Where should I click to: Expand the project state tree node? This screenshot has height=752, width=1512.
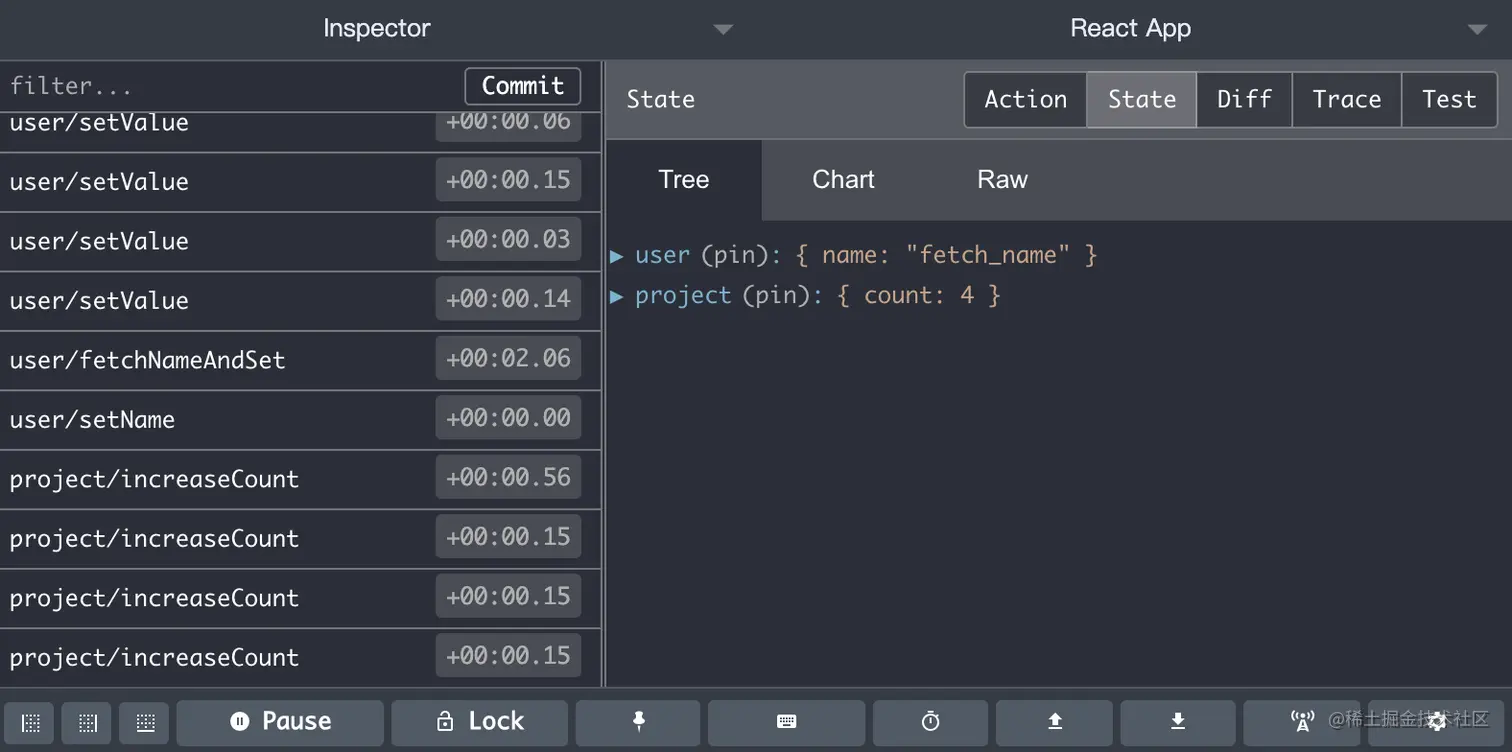[617, 296]
